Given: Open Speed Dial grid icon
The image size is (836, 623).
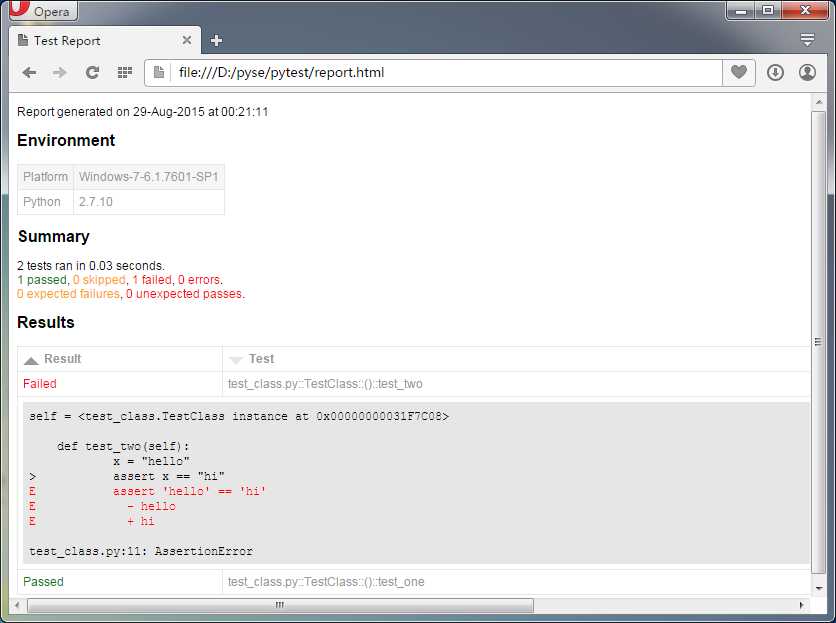Looking at the screenshot, I should tap(125, 73).
